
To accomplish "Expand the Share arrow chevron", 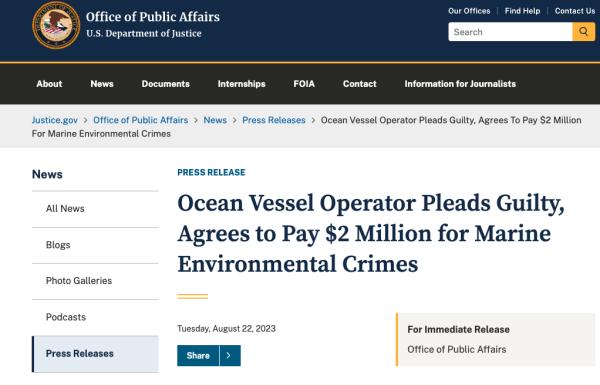I will point(230,356).
